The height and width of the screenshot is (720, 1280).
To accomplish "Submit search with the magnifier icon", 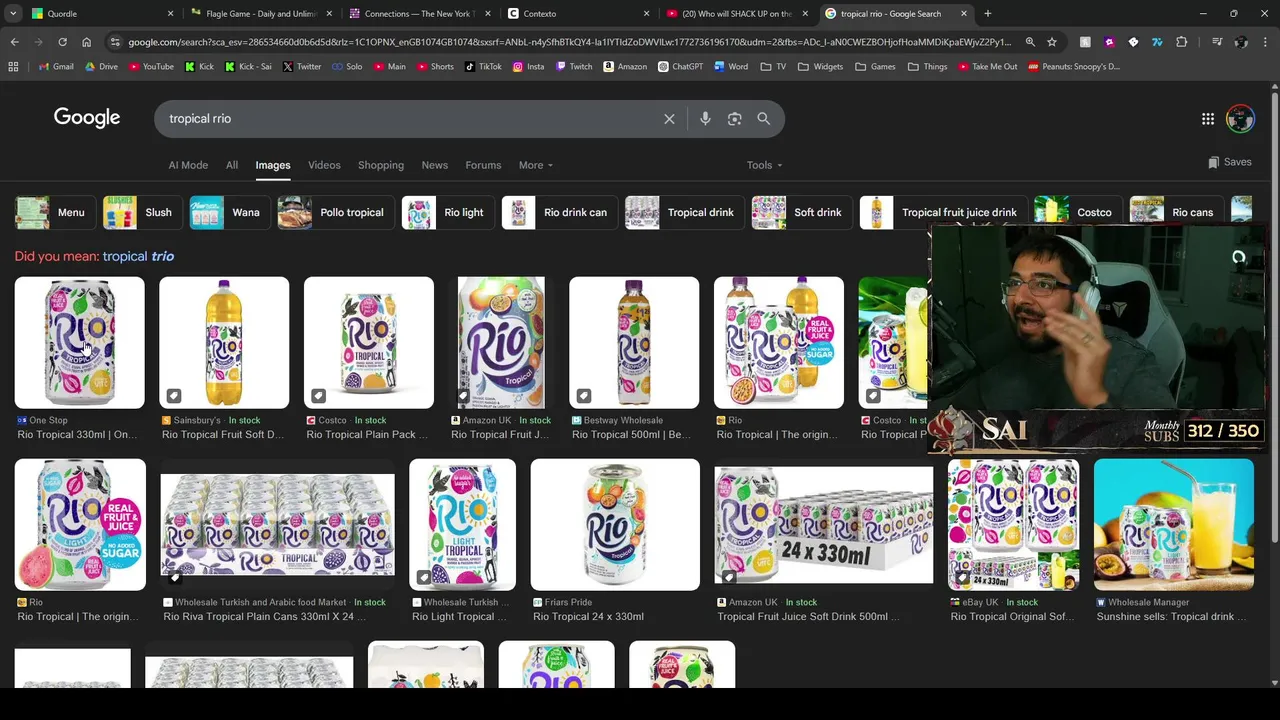I will (764, 119).
